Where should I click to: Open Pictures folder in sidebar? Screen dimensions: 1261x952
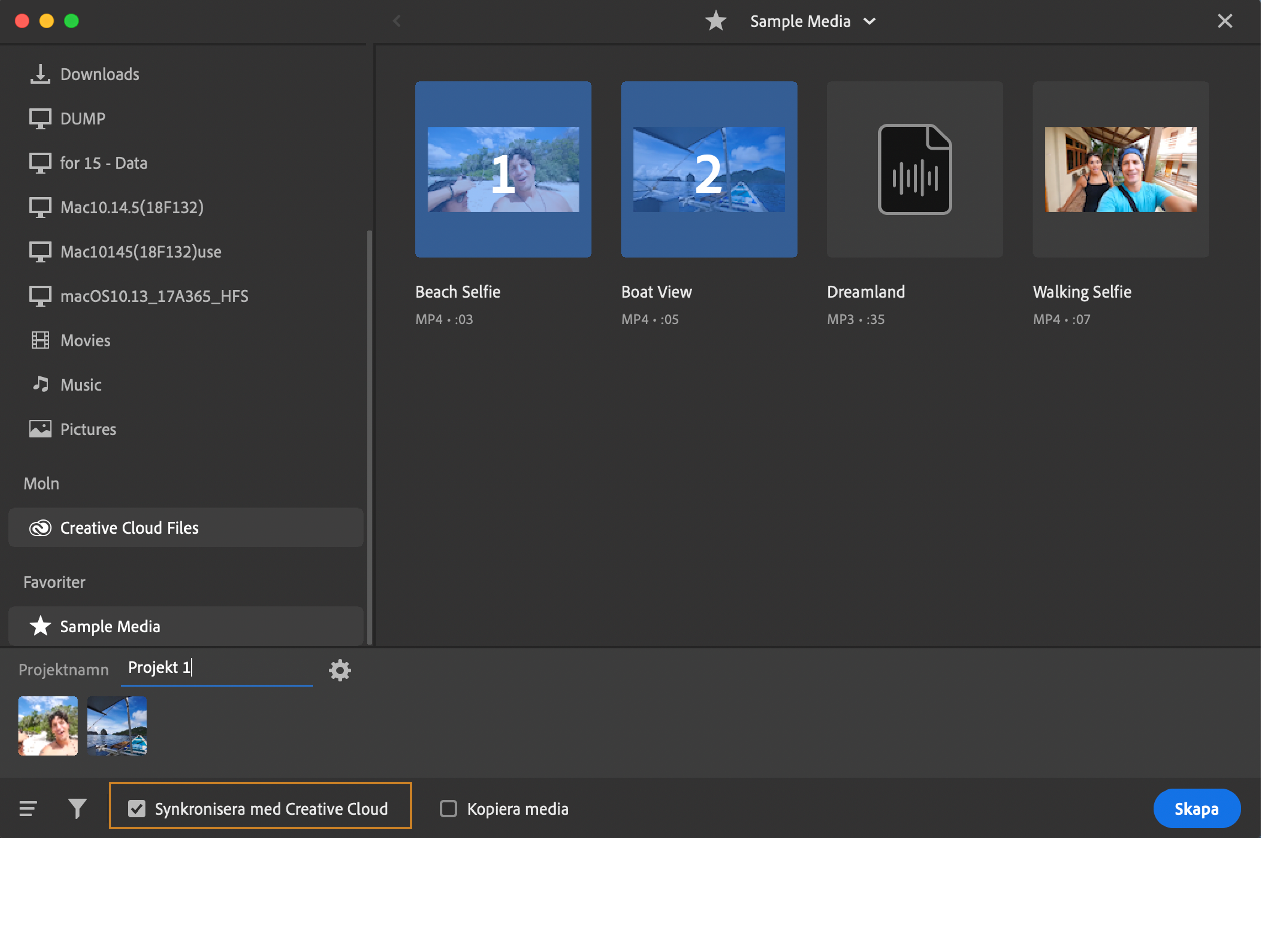(x=88, y=429)
